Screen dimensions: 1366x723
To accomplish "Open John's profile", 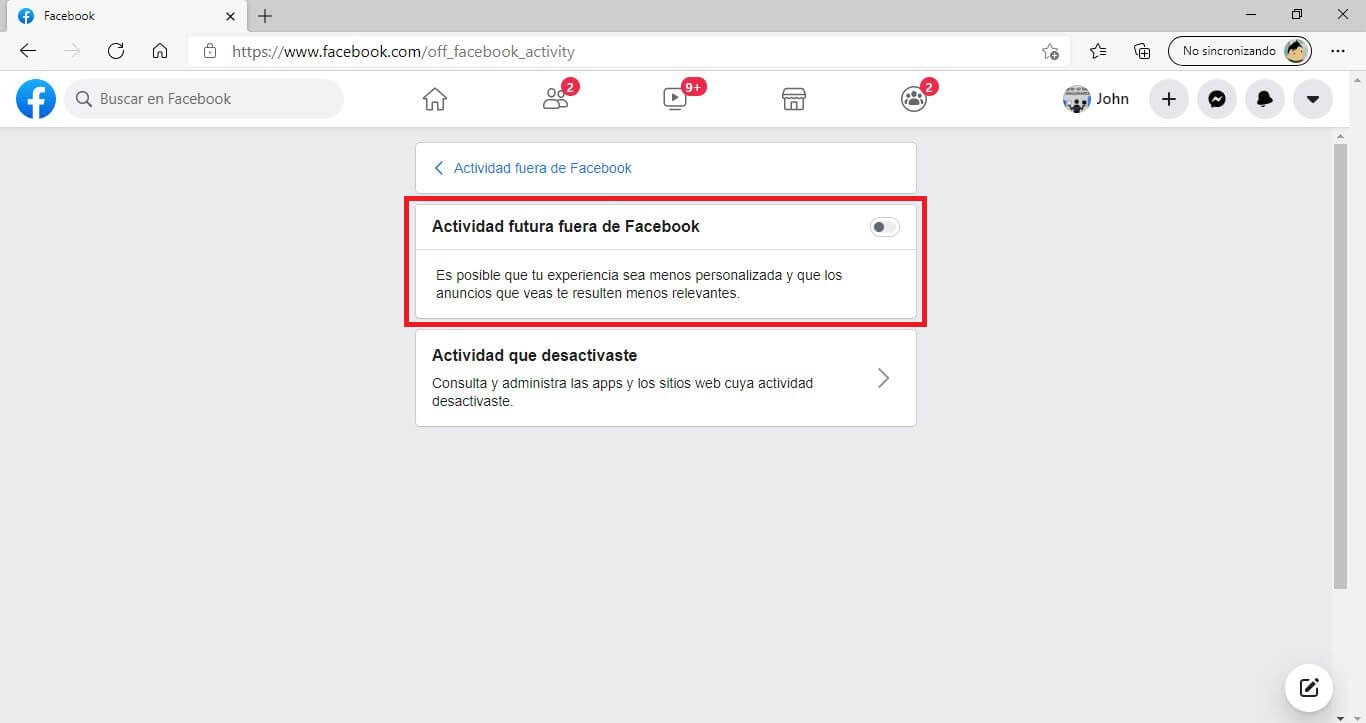I will click(1096, 99).
